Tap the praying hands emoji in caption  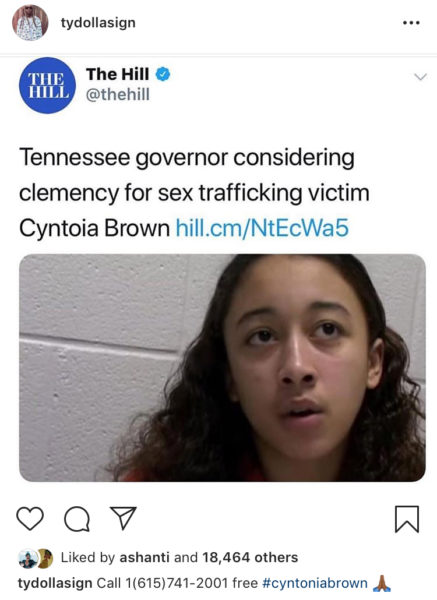(x=381, y=583)
